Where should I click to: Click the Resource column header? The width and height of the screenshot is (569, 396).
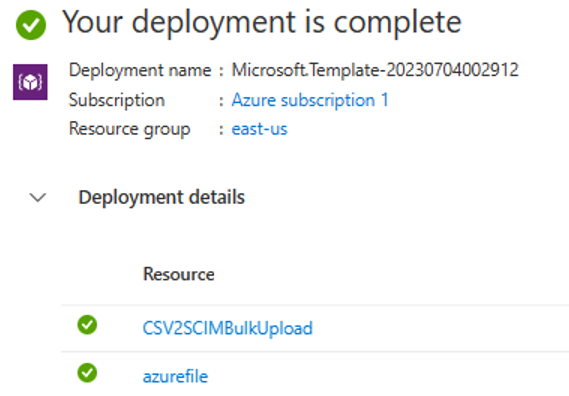179,274
